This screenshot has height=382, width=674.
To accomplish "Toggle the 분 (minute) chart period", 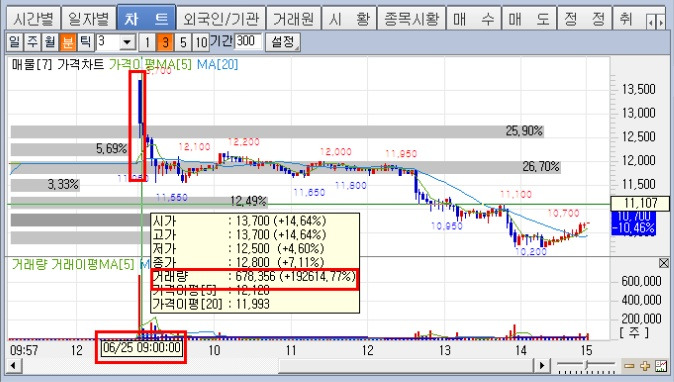I will 67,42.
